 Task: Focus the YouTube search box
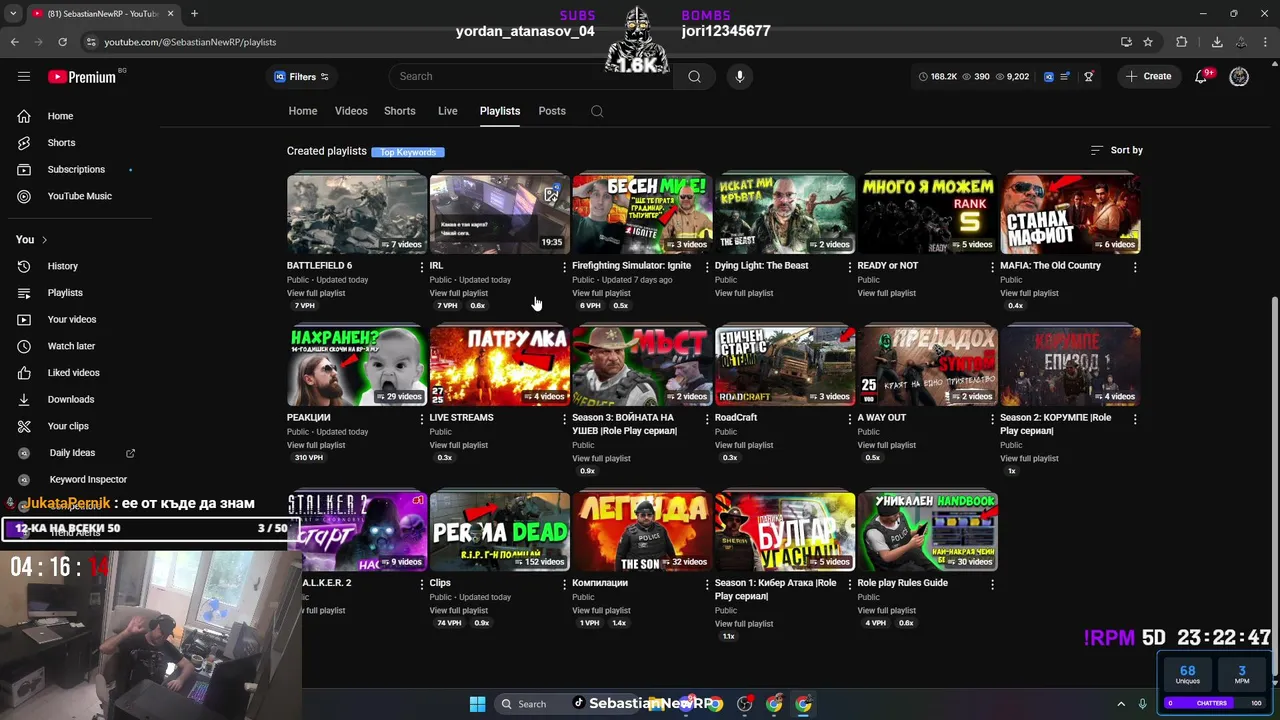pyautogui.click(x=532, y=77)
